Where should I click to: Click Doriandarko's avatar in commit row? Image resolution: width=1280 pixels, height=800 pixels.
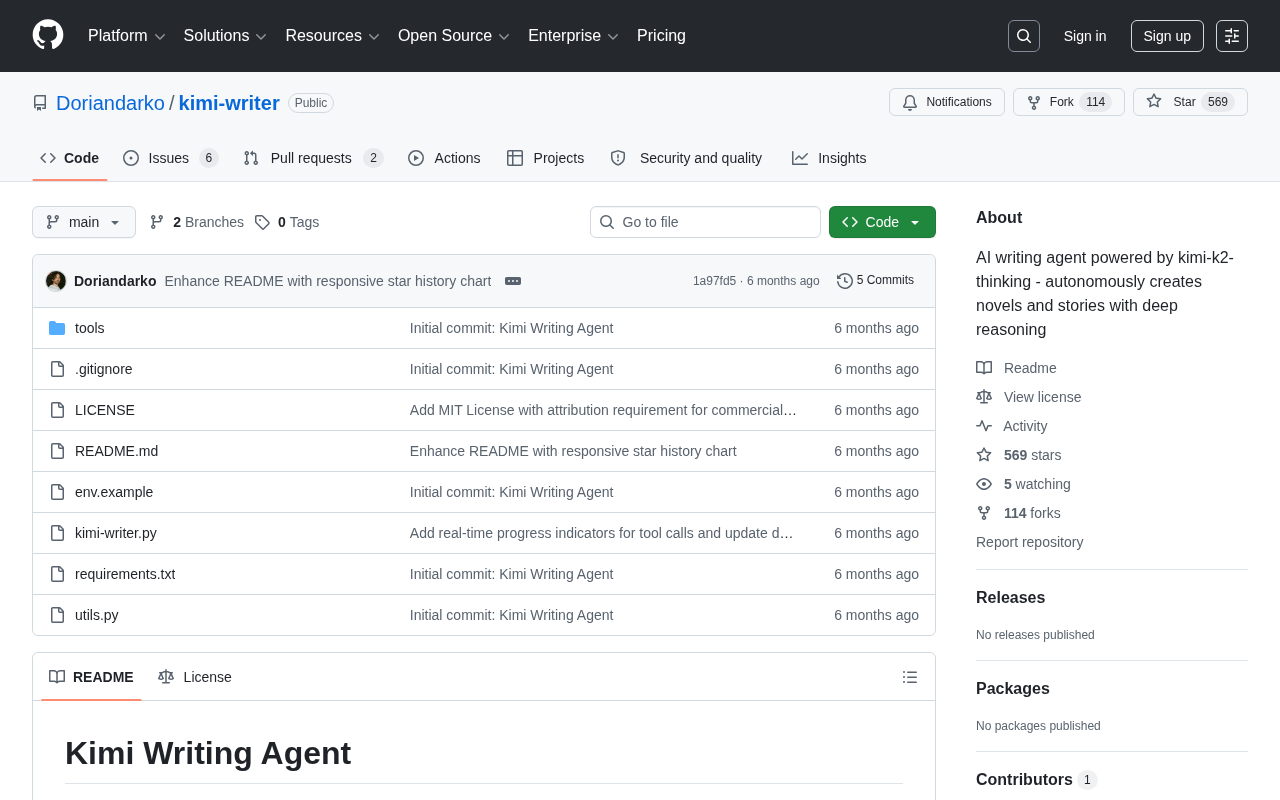(56, 281)
